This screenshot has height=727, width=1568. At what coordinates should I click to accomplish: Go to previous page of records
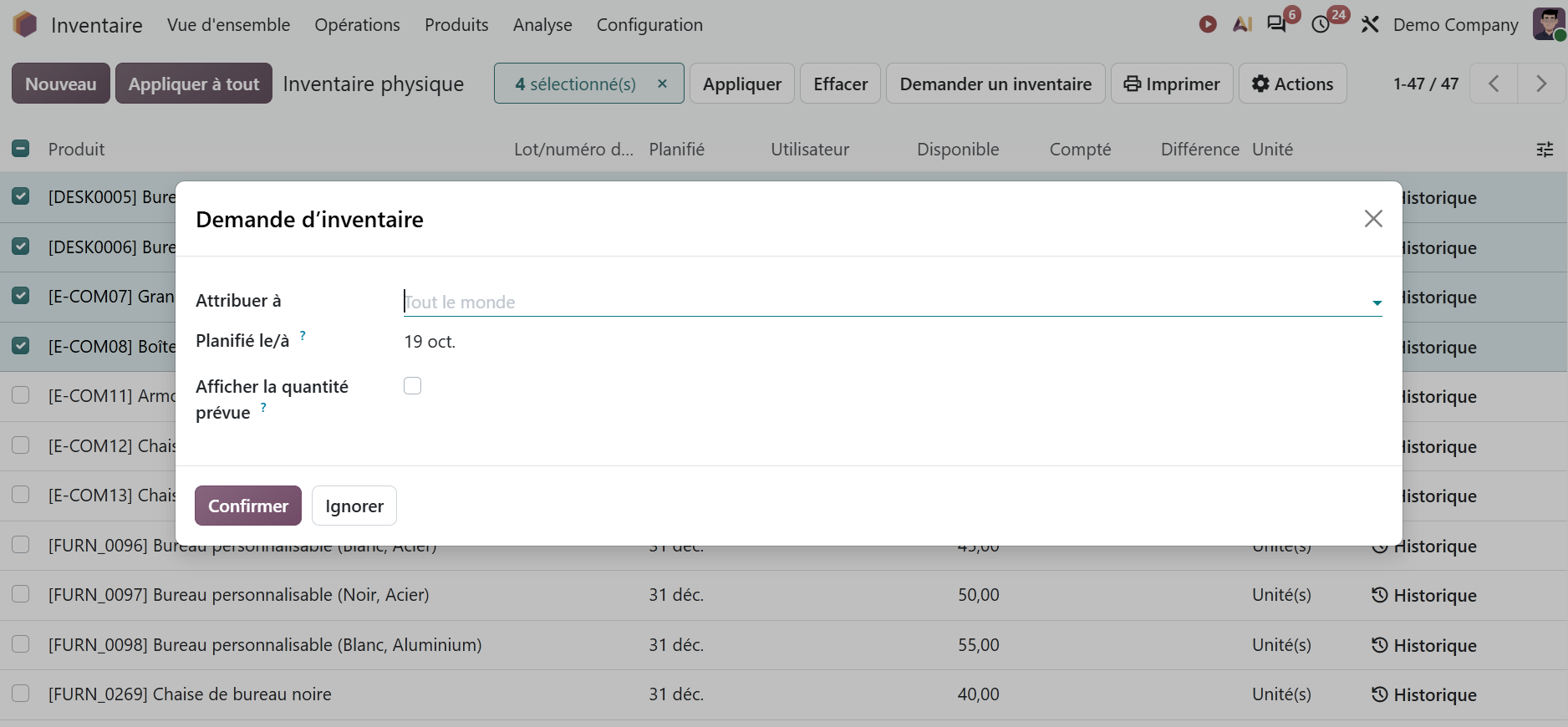1494,84
